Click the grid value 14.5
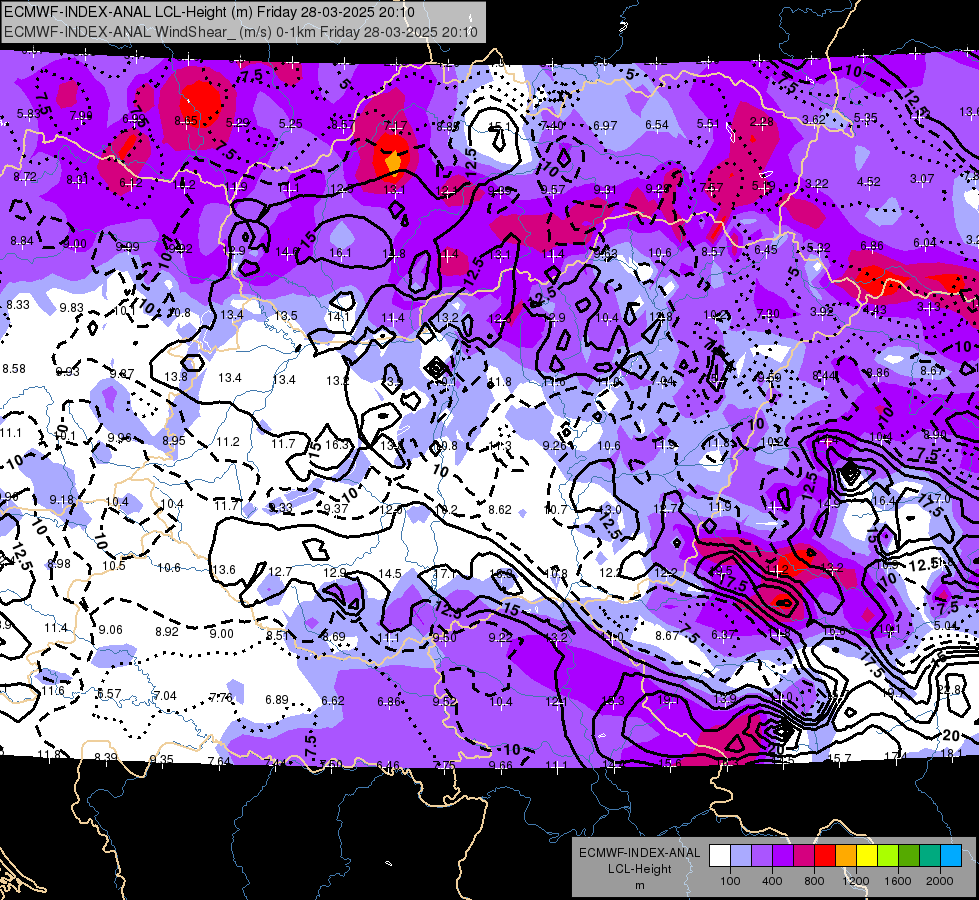The image size is (979, 900). (390, 573)
